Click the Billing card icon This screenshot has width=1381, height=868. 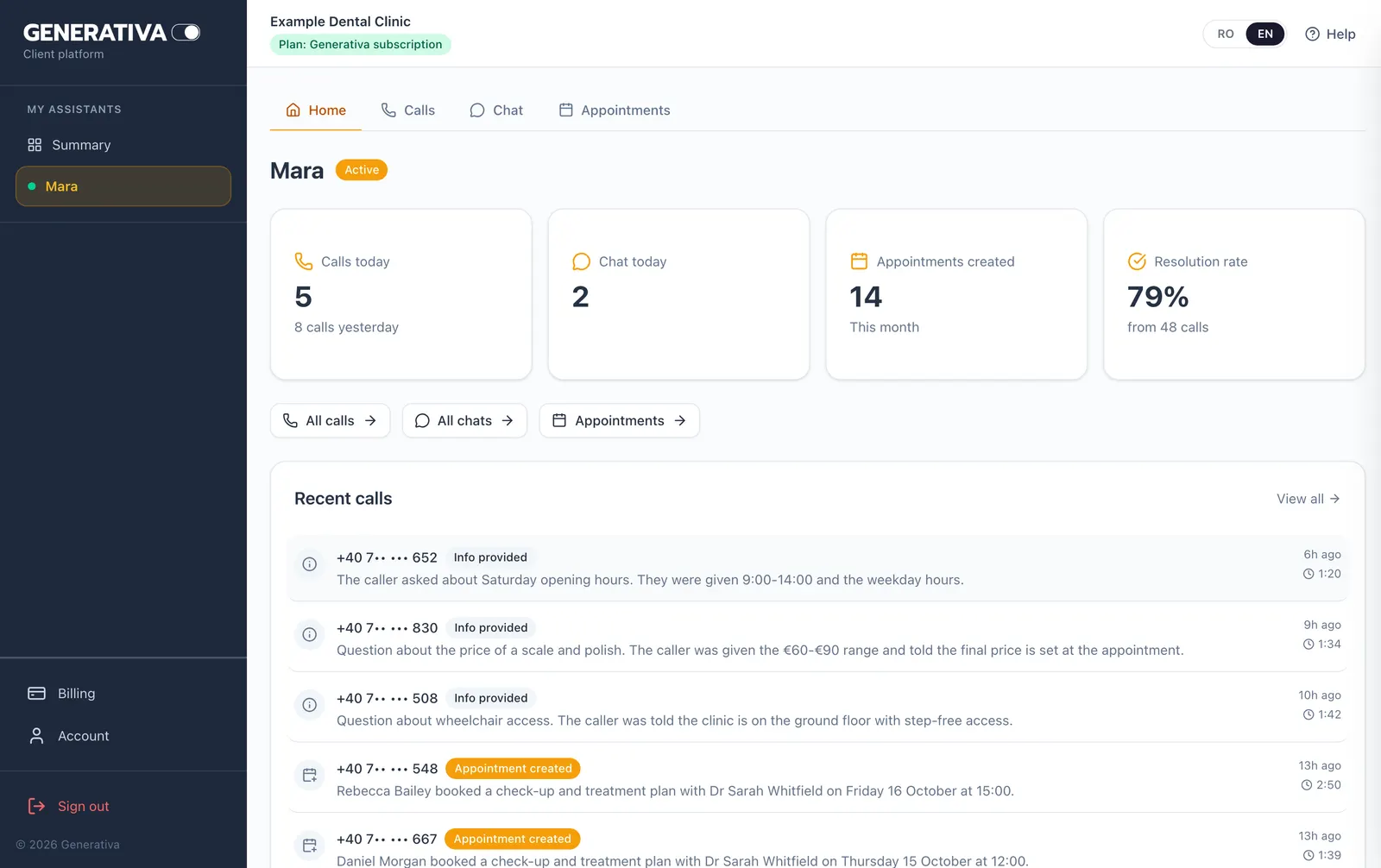click(36, 694)
